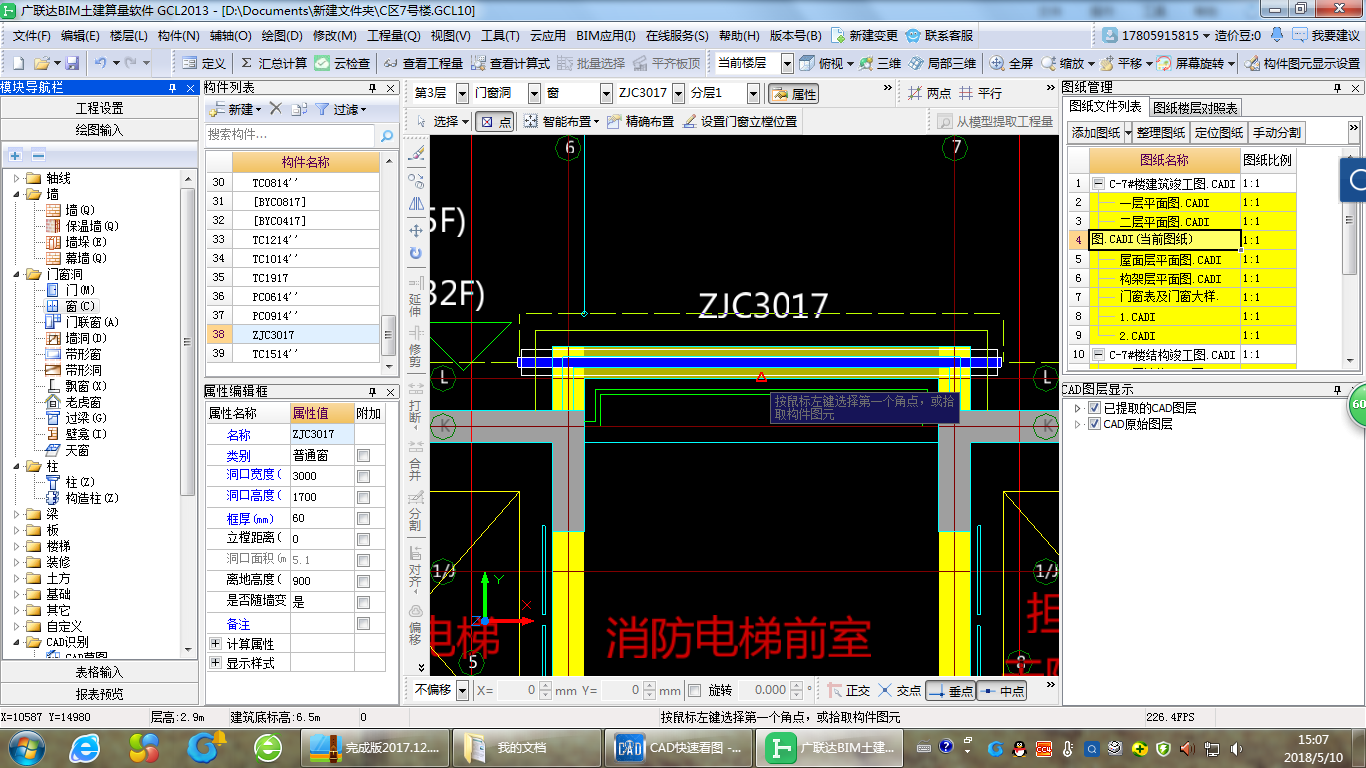This screenshot has height=768, width=1366.
Task: Toggle 交点 (intersection) snap
Action: [x=899, y=690]
